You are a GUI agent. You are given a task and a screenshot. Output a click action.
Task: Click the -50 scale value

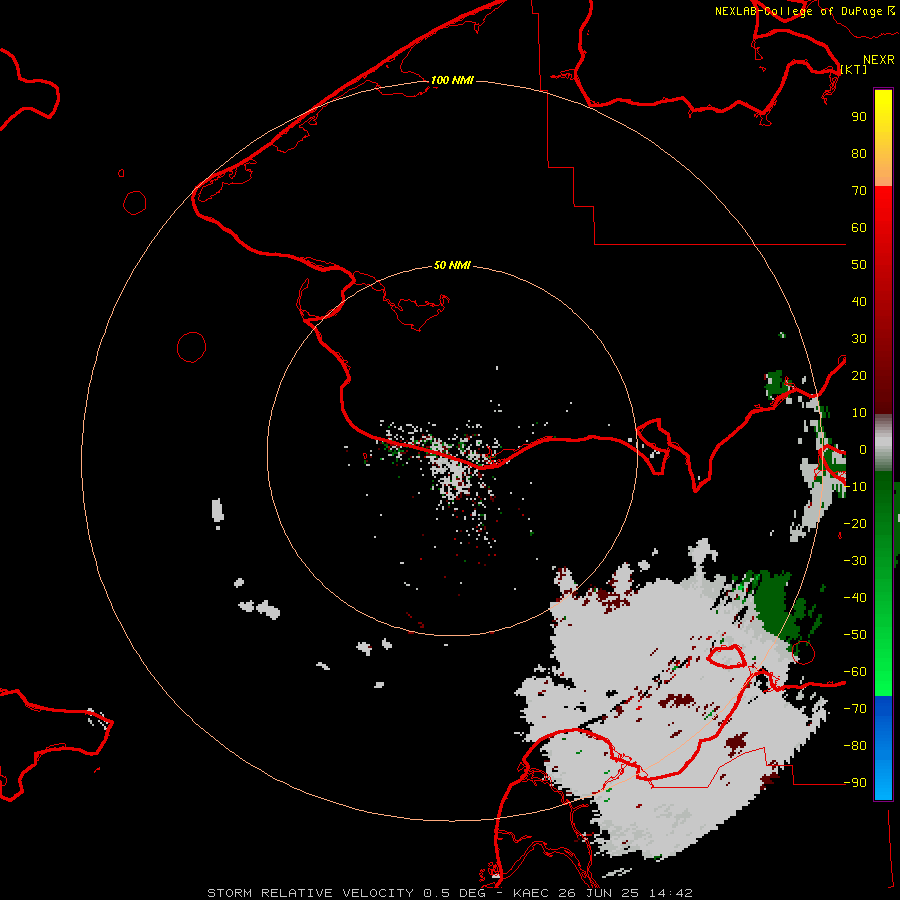coord(855,635)
